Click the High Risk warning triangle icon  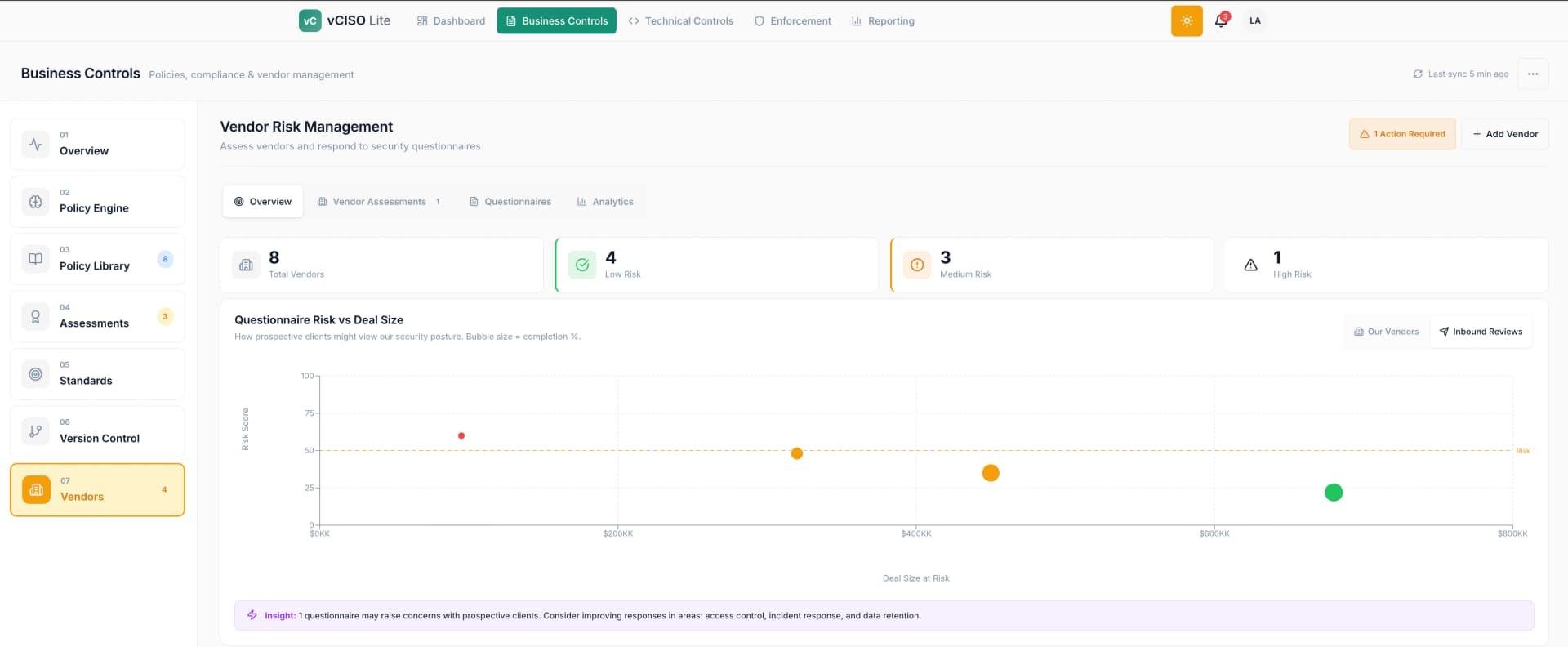click(x=1250, y=265)
